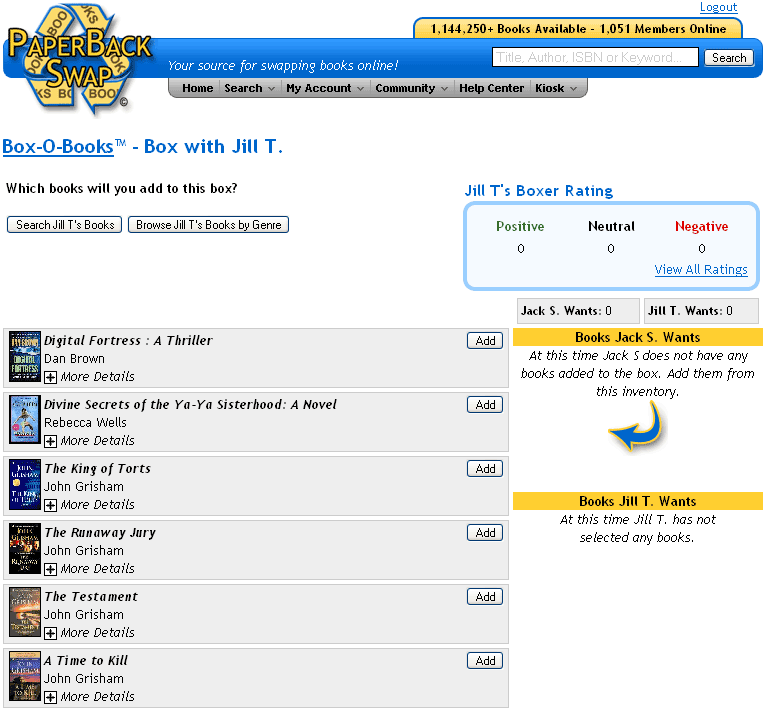Click the Books Jill T. Wants header
The height and width of the screenshot is (715, 767).
pos(637,501)
